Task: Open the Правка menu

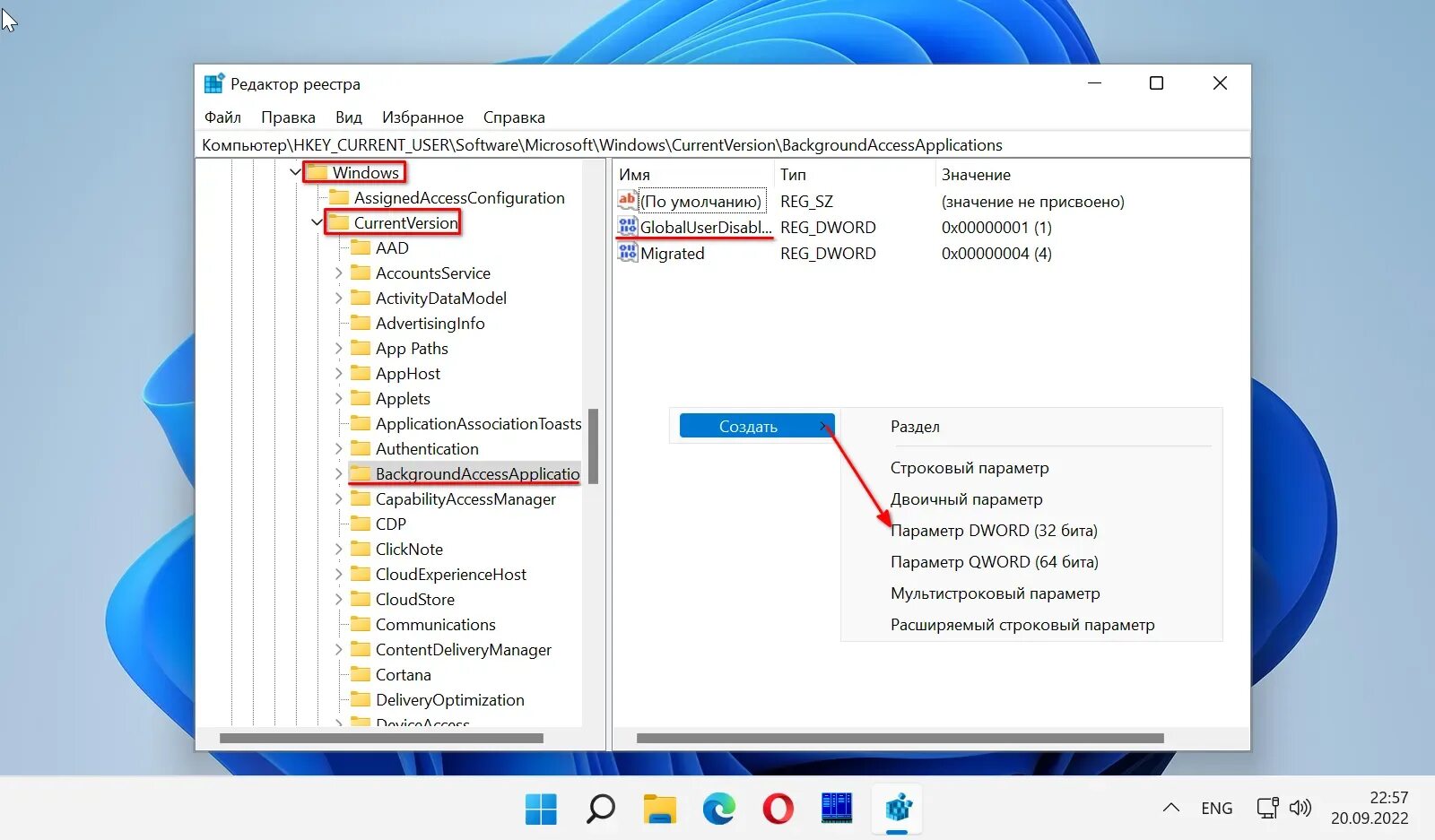Action: coord(288,117)
